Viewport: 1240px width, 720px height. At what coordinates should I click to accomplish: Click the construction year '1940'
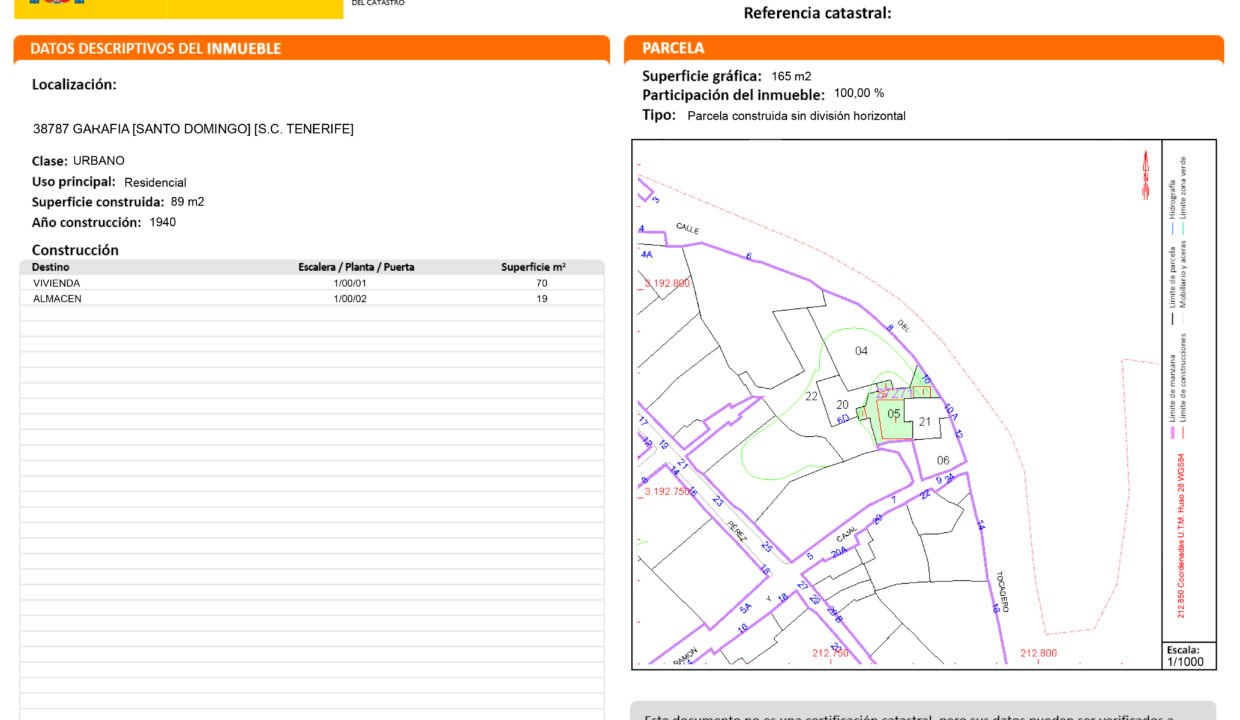click(162, 222)
